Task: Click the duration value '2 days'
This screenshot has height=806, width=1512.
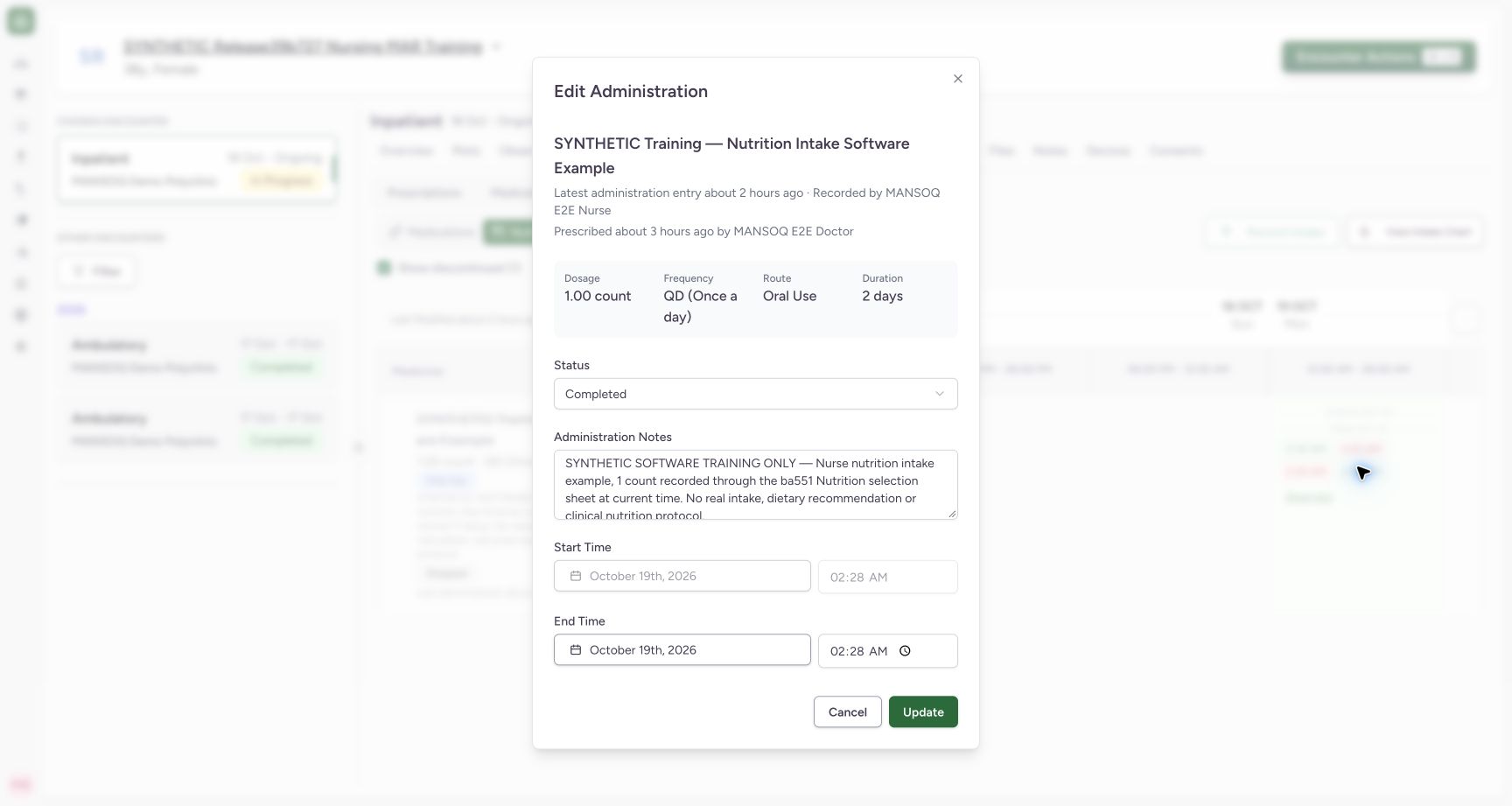Action: coord(882,297)
